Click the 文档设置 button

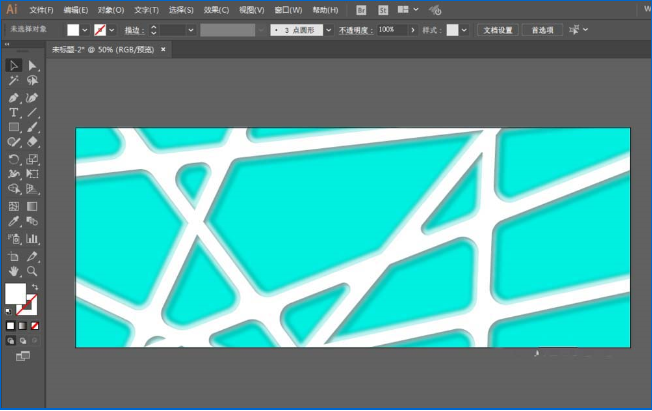click(x=498, y=31)
